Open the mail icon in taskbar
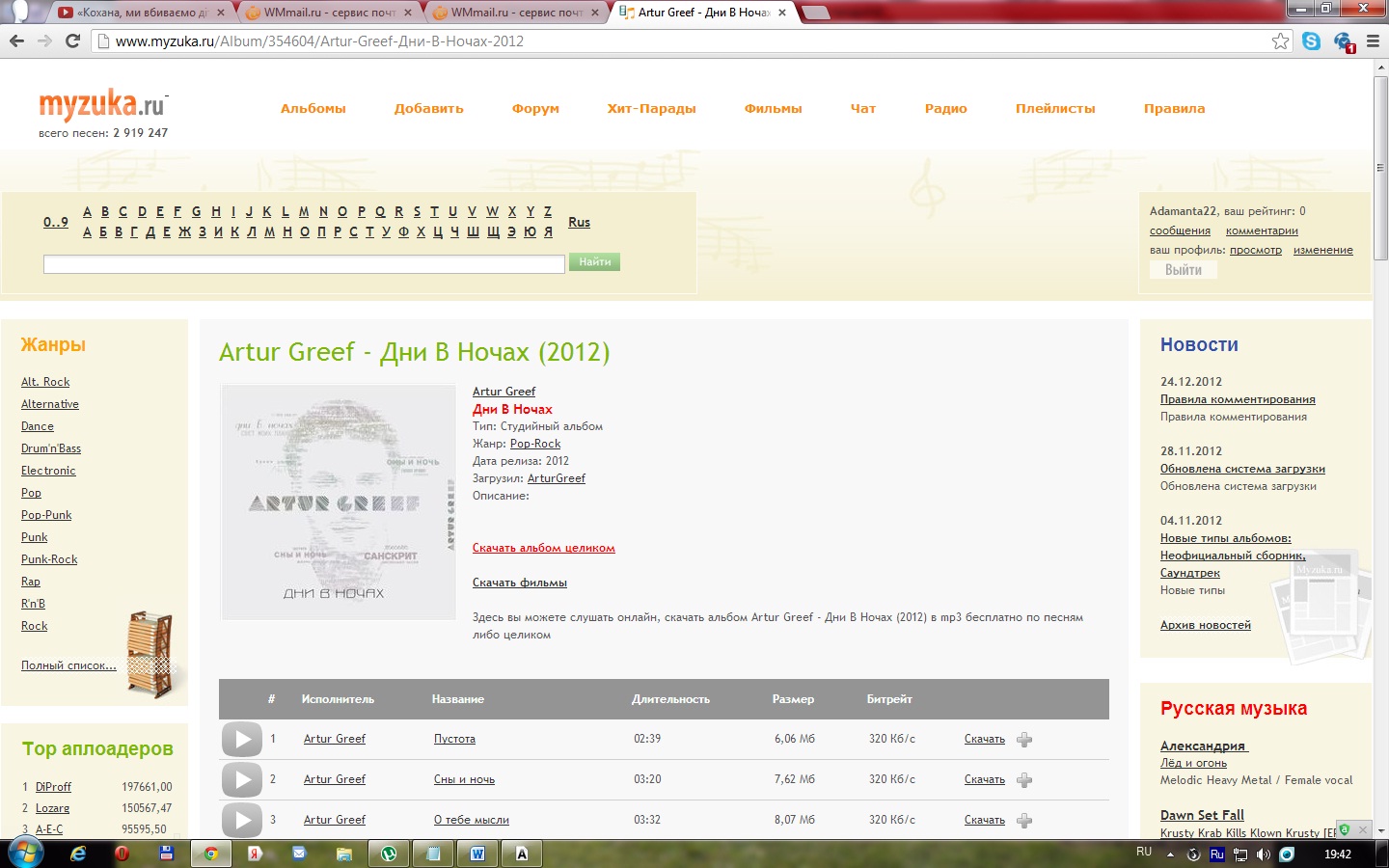Image resolution: width=1389 pixels, height=868 pixels. pyautogui.click(x=299, y=854)
